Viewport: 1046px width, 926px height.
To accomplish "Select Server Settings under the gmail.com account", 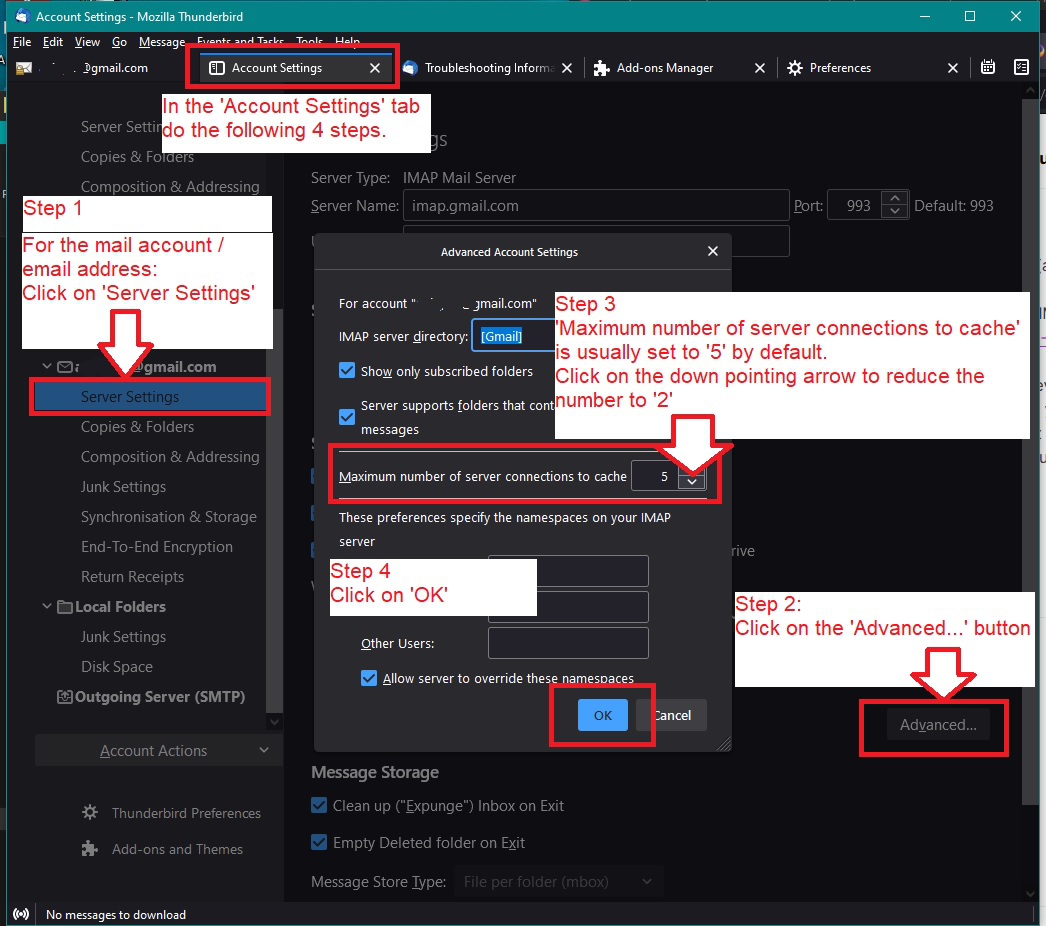I will [x=150, y=397].
